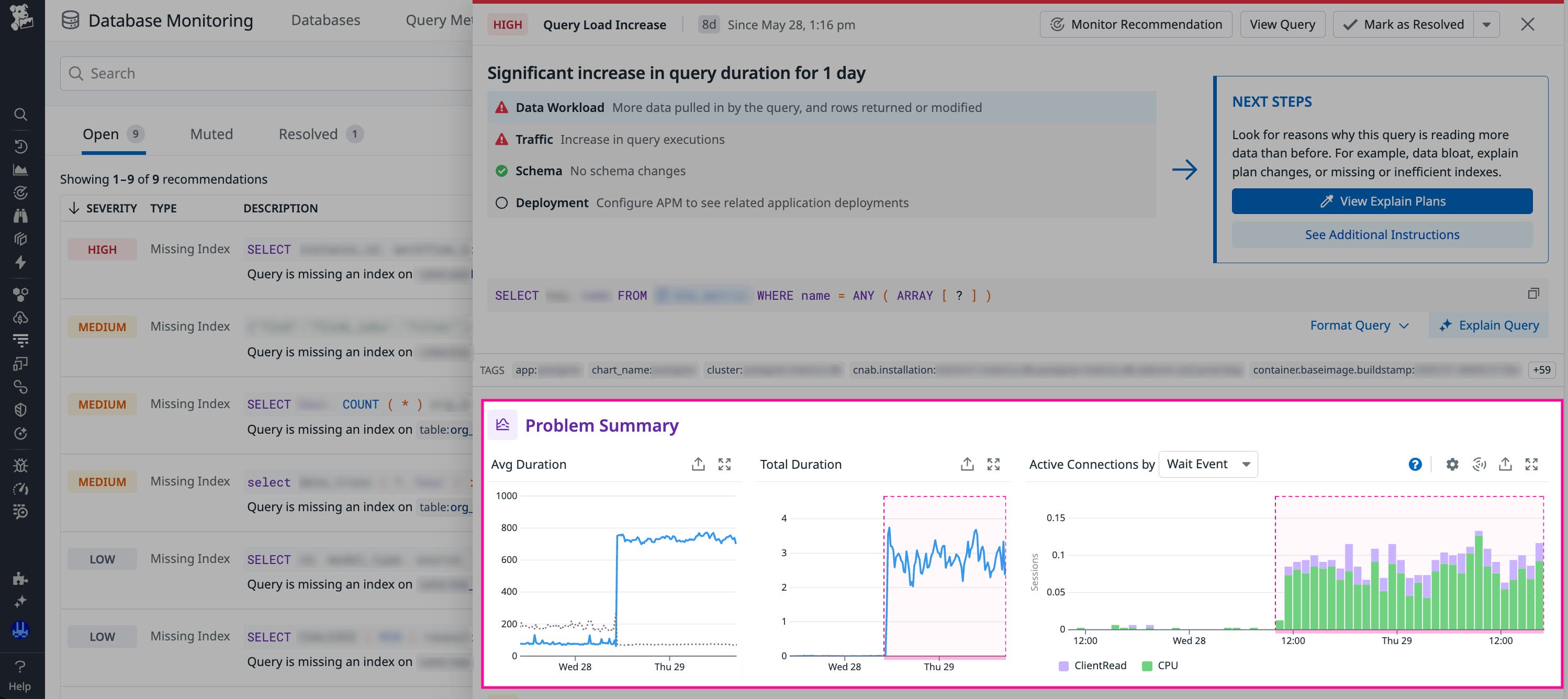Open the Wait Event dropdown
This screenshot has height=699, width=1568.
1207,464
